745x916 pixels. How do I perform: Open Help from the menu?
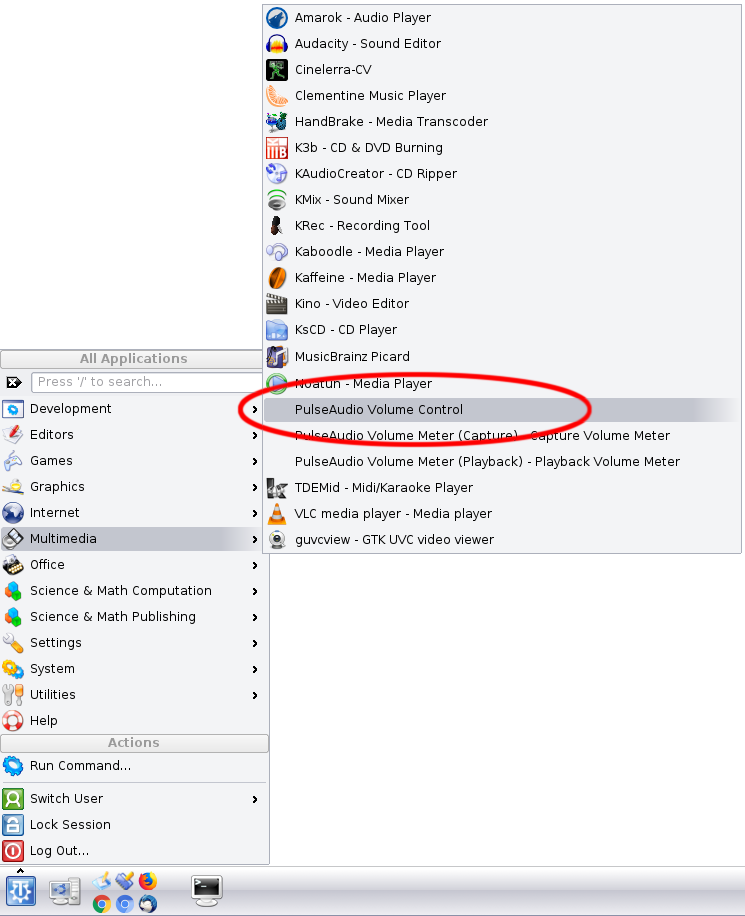134,721
